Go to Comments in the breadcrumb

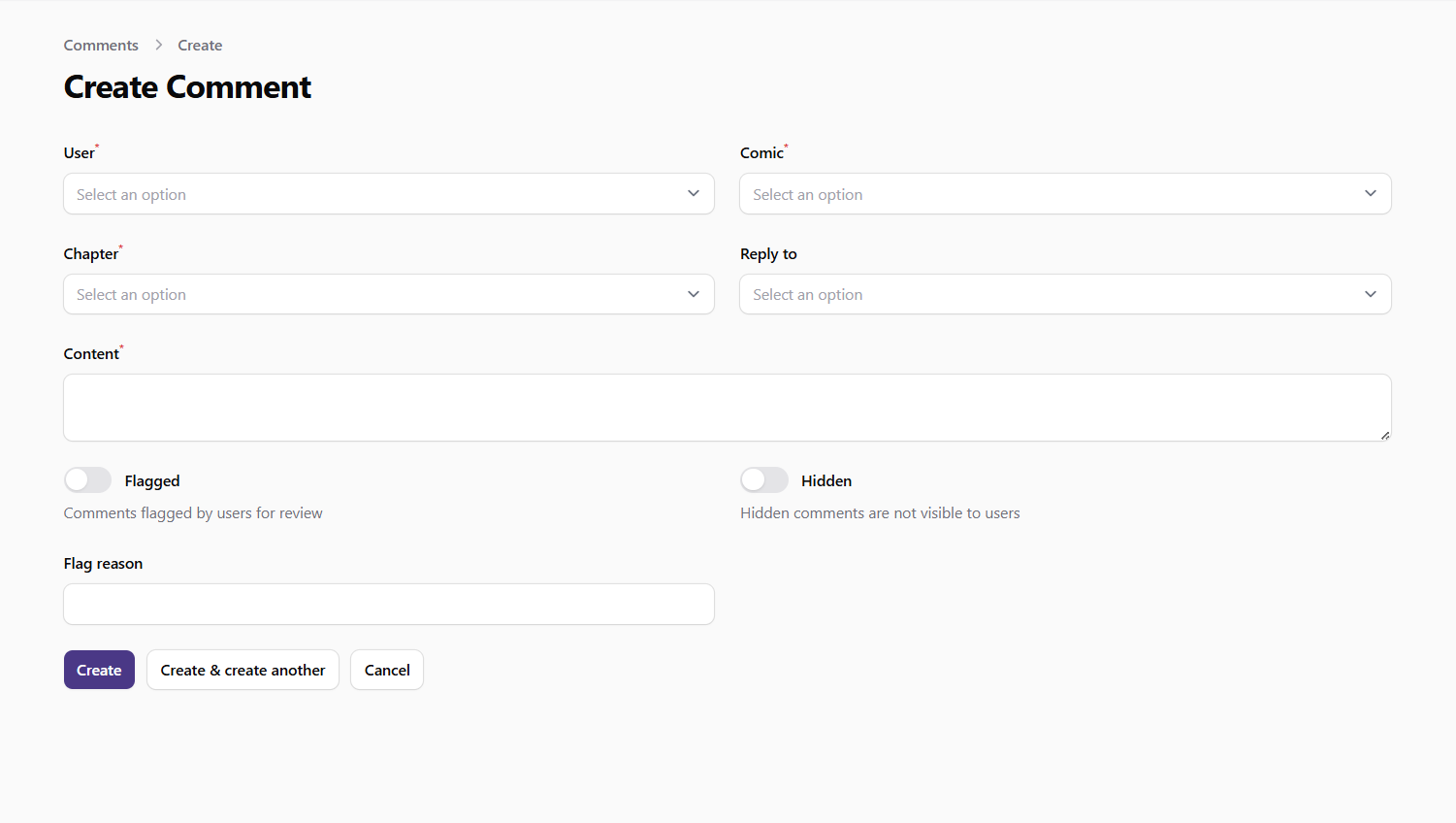[x=101, y=46]
